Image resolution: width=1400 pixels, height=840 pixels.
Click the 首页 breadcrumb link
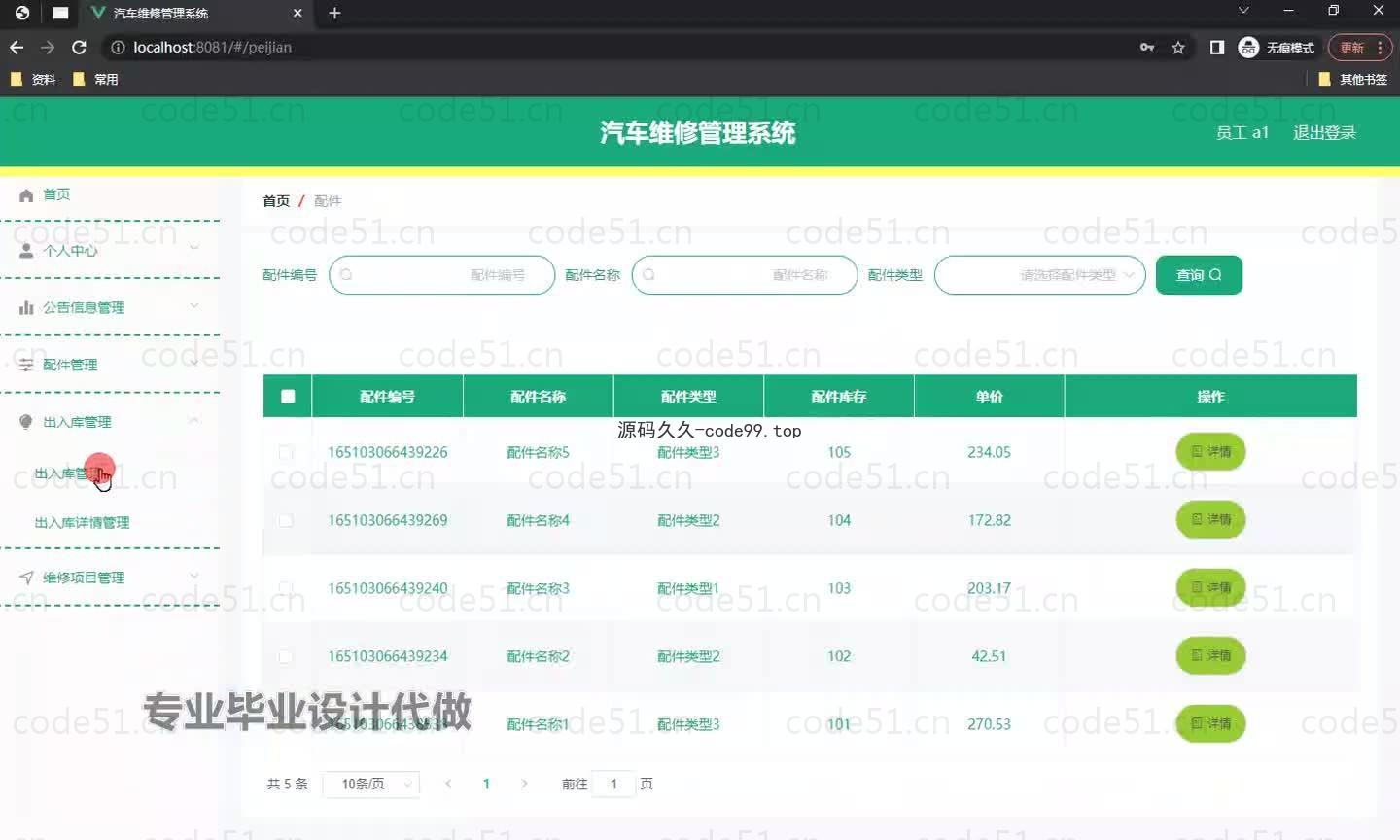point(276,201)
